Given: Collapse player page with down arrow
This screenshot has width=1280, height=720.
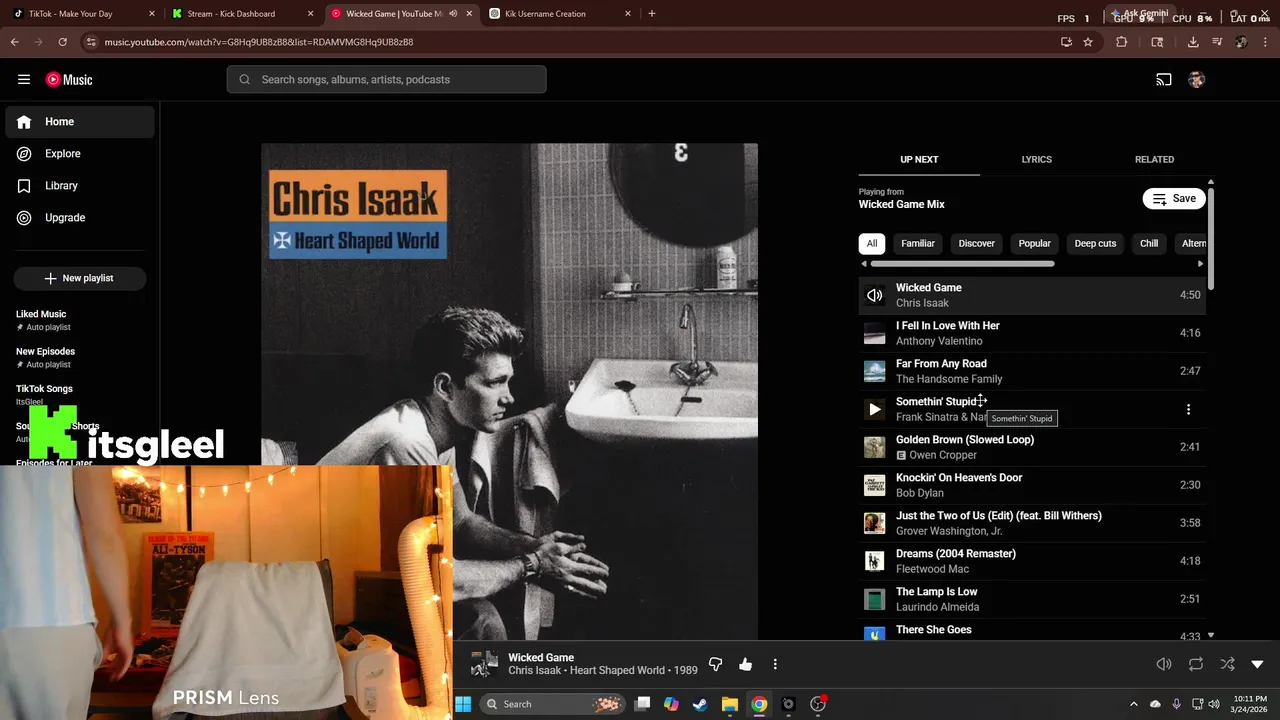Looking at the screenshot, I should click(x=1258, y=664).
